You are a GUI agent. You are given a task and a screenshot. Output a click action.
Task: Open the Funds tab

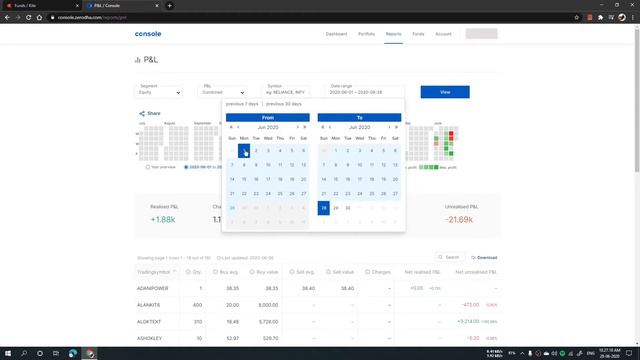click(x=418, y=34)
